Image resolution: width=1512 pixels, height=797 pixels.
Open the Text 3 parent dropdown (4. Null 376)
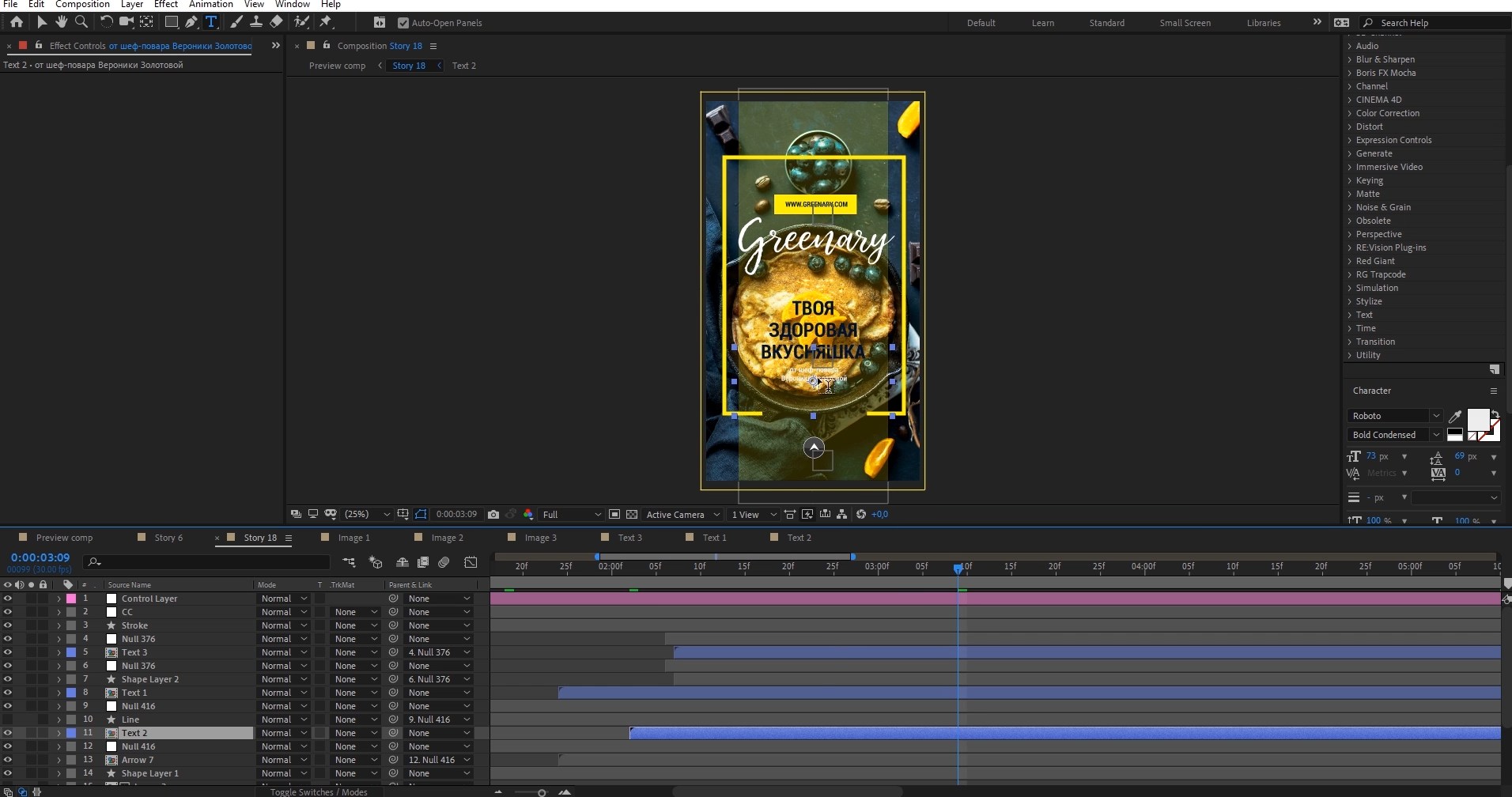pyautogui.click(x=439, y=652)
